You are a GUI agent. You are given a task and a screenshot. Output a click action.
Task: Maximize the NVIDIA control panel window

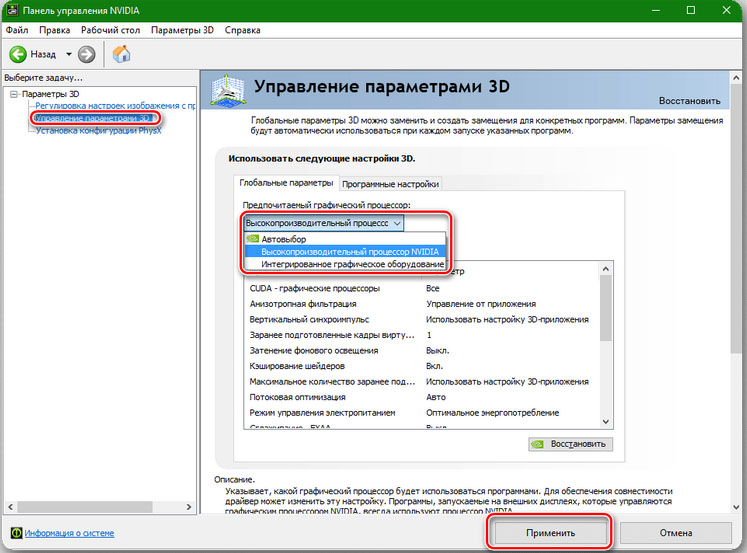[691, 10]
